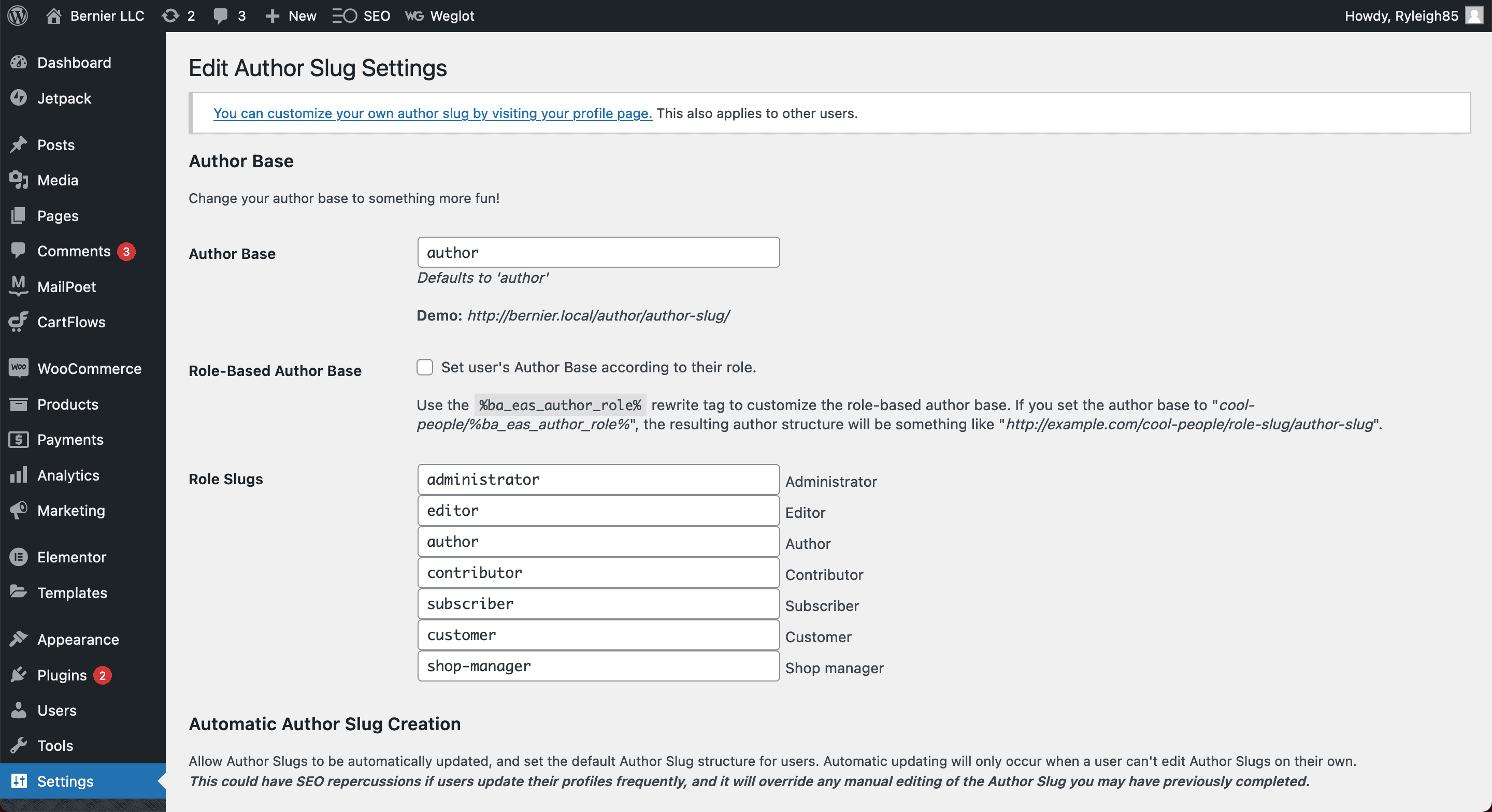The width and height of the screenshot is (1492, 812).
Task: Open the Bernier LLC home icon
Action: coord(53,16)
